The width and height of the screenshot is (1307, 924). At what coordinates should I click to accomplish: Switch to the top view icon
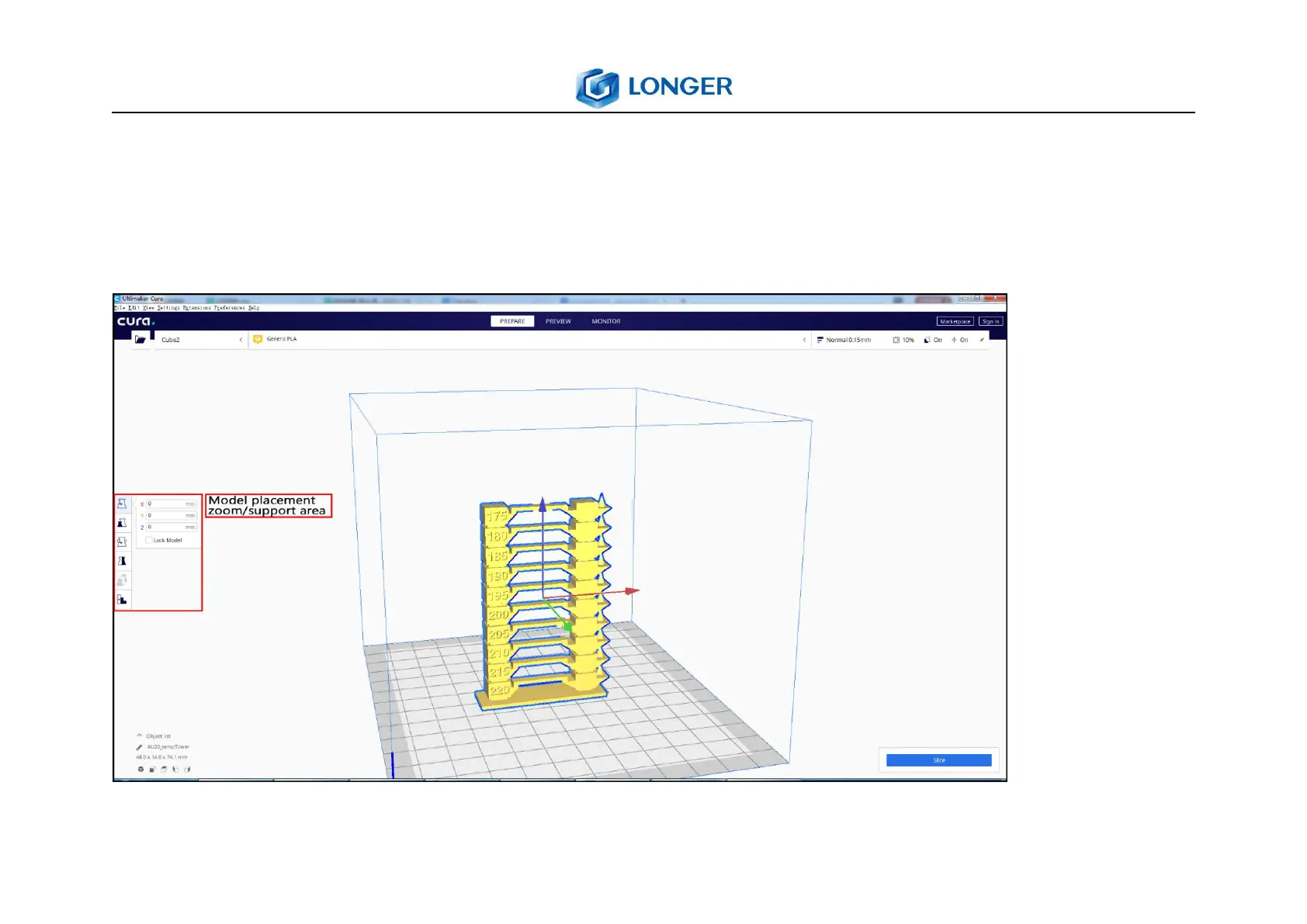[164, 770]
